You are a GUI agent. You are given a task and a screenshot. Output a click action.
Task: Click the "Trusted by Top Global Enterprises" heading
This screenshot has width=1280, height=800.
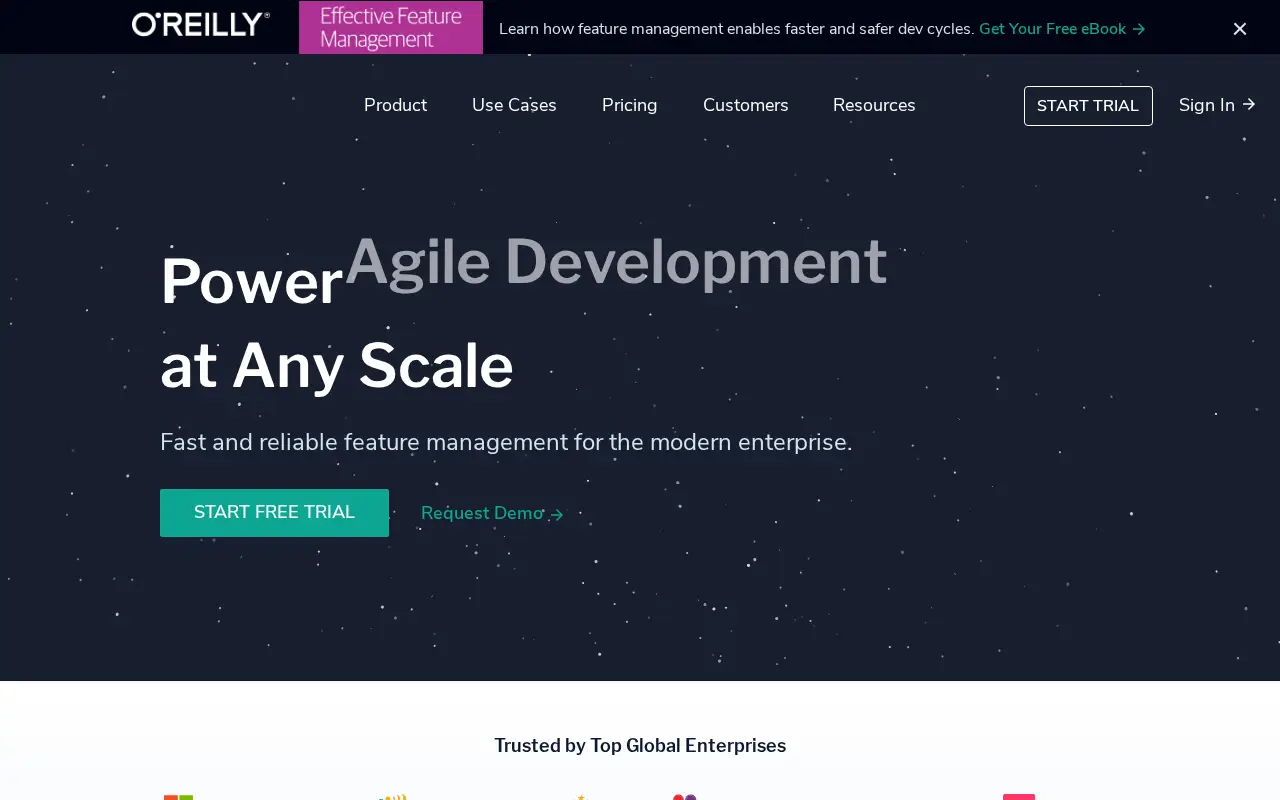640,746
